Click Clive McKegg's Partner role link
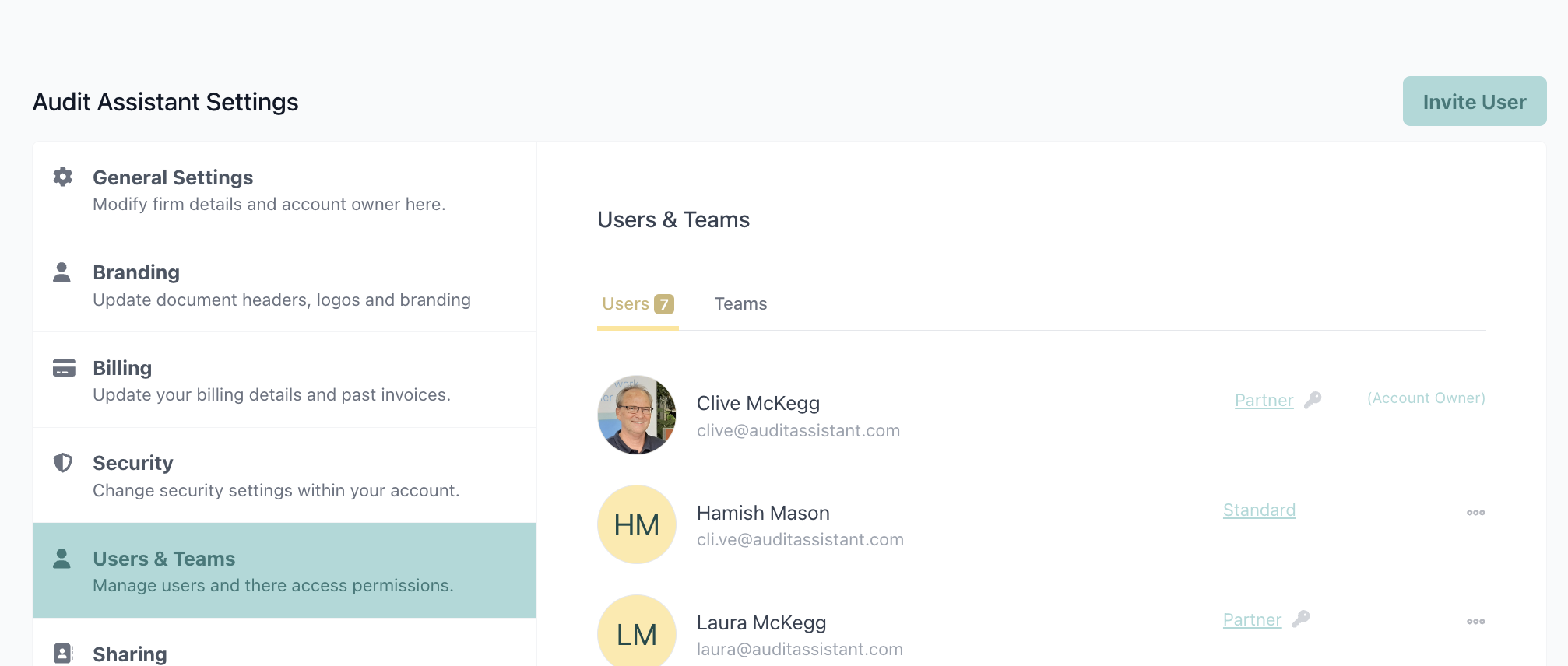The height and width of the screenshot is (666, 1568). tap(1264, 401)
